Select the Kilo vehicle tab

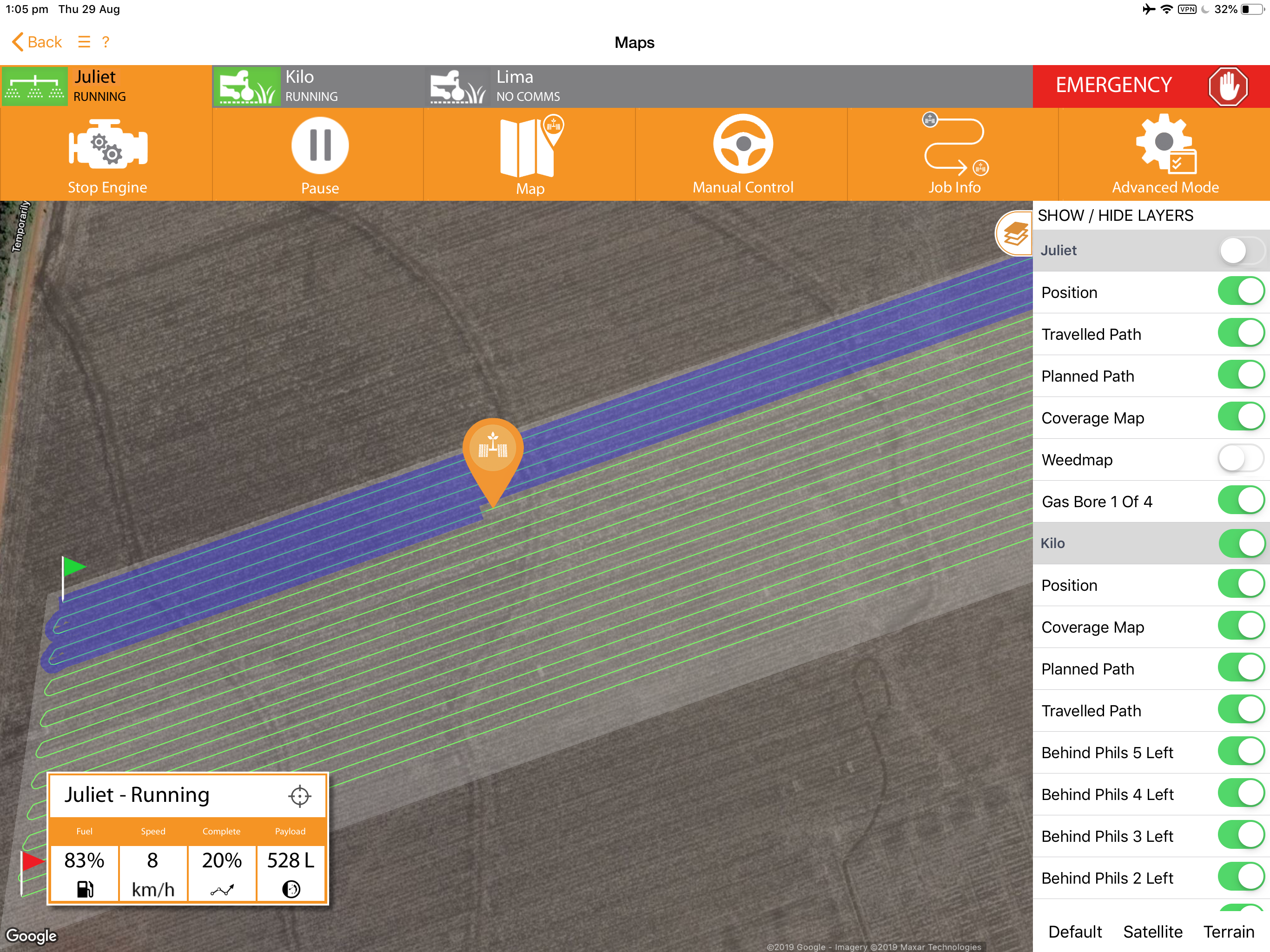[x=318, y=86]
